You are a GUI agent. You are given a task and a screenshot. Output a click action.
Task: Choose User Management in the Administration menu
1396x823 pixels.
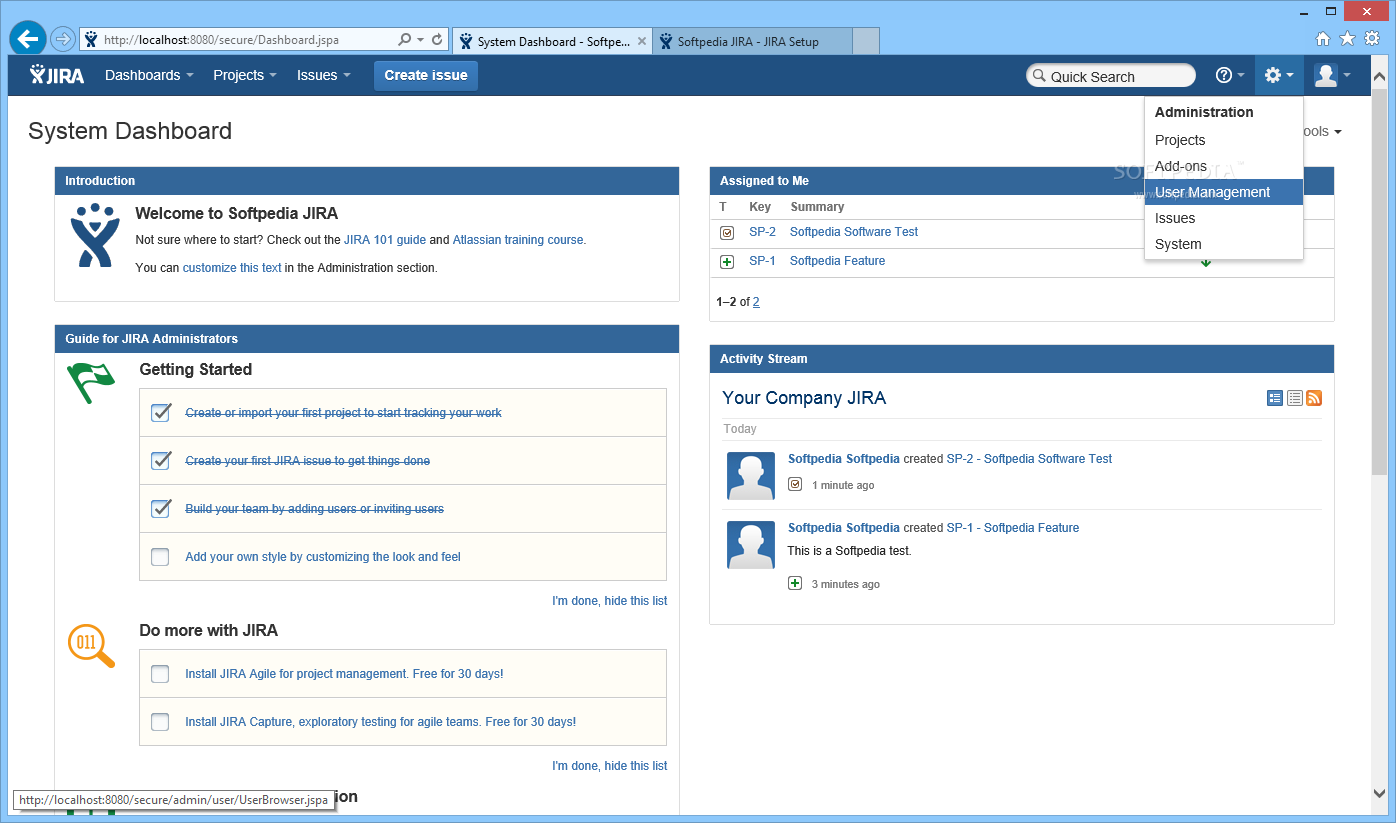coord(1224,192)
